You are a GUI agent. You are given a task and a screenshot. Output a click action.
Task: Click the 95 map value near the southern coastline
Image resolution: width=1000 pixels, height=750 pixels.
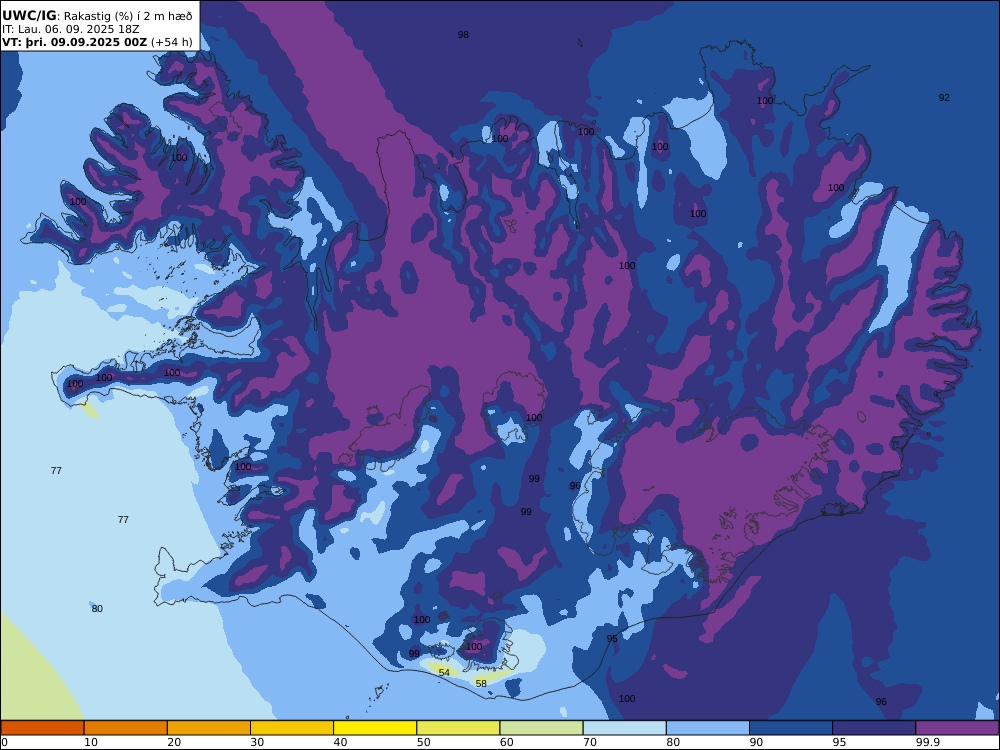(x=612, y=638)
